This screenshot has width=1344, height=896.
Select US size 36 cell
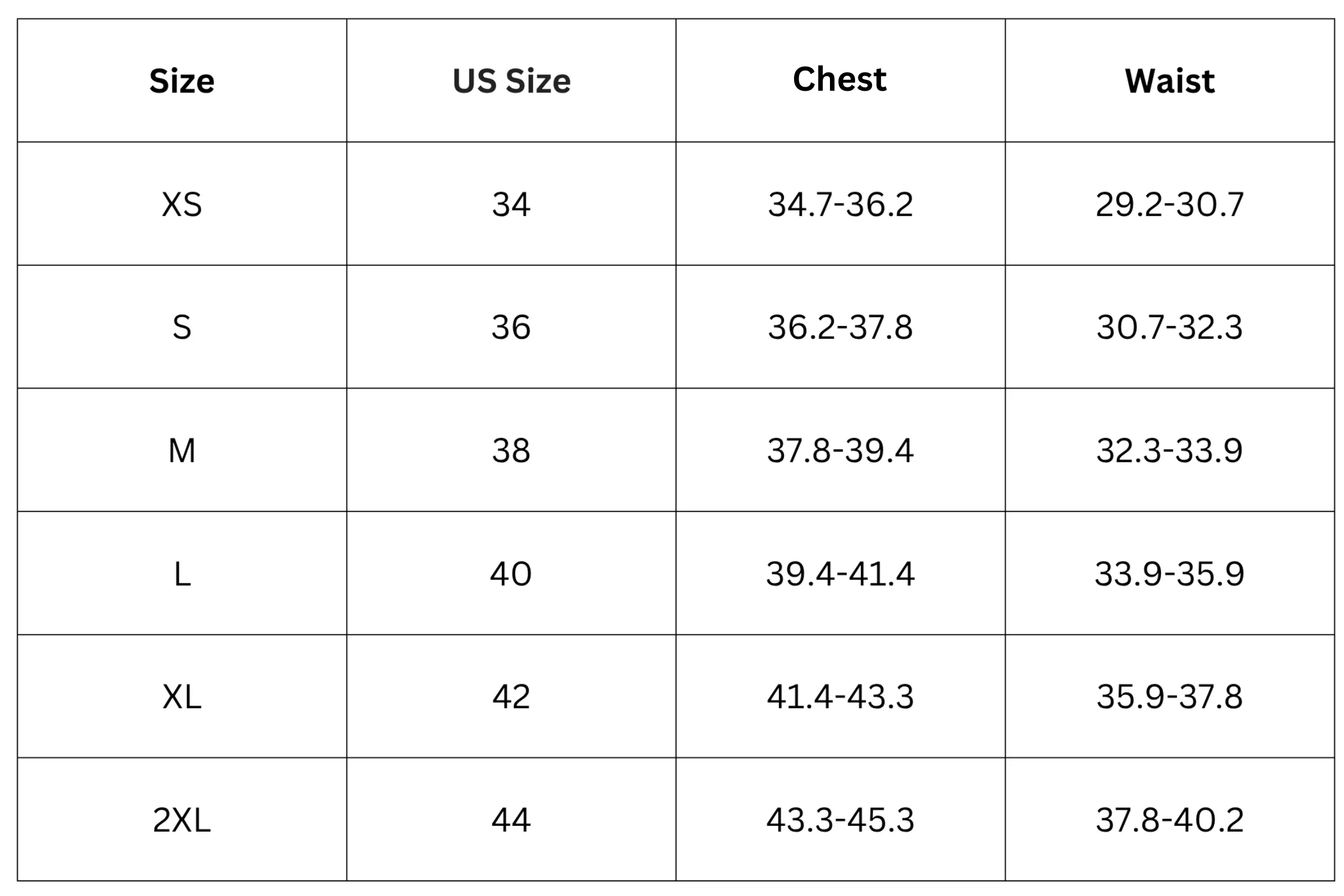[x=511, y=328]
